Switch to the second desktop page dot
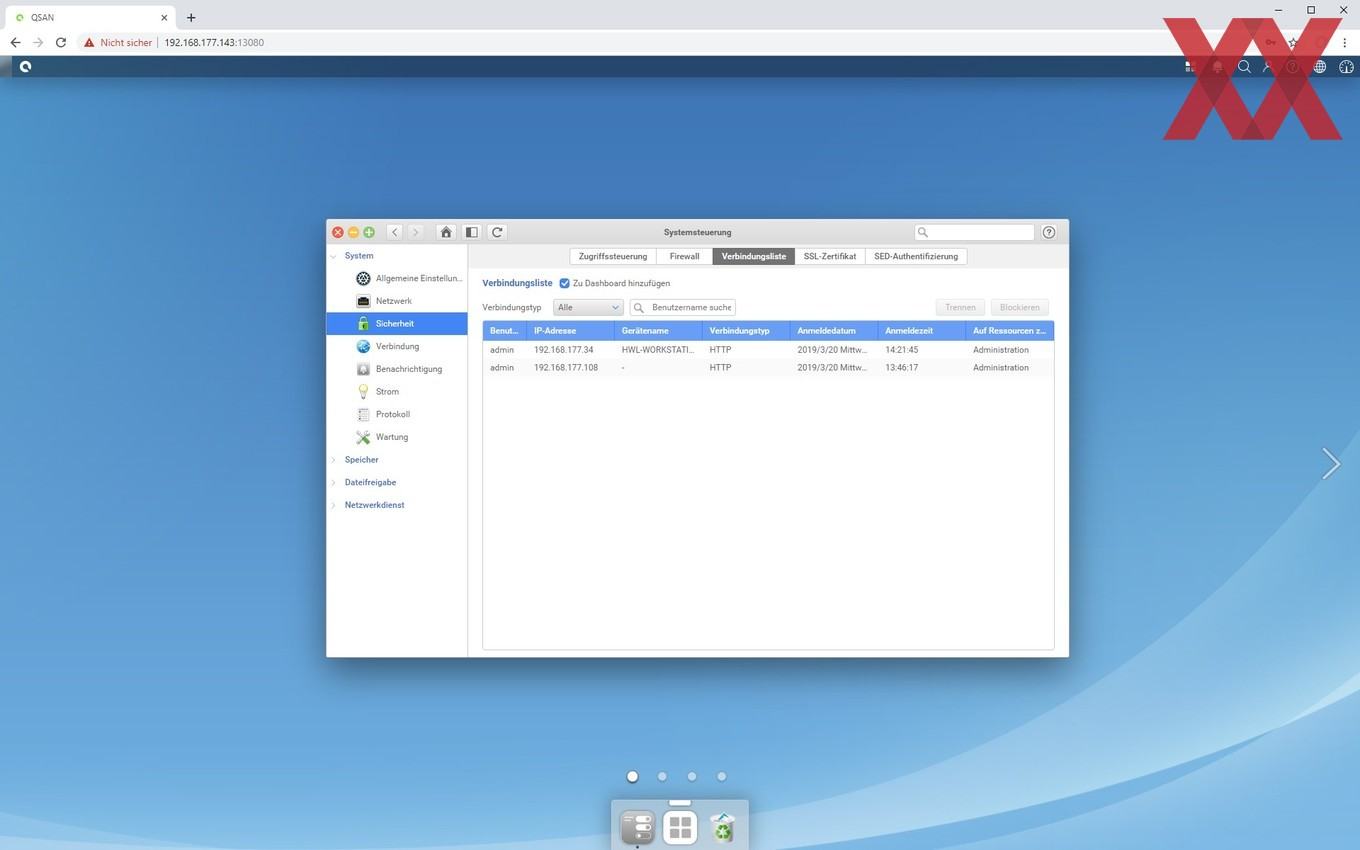This screenshot has width=1360, height=850. point(662,776)
